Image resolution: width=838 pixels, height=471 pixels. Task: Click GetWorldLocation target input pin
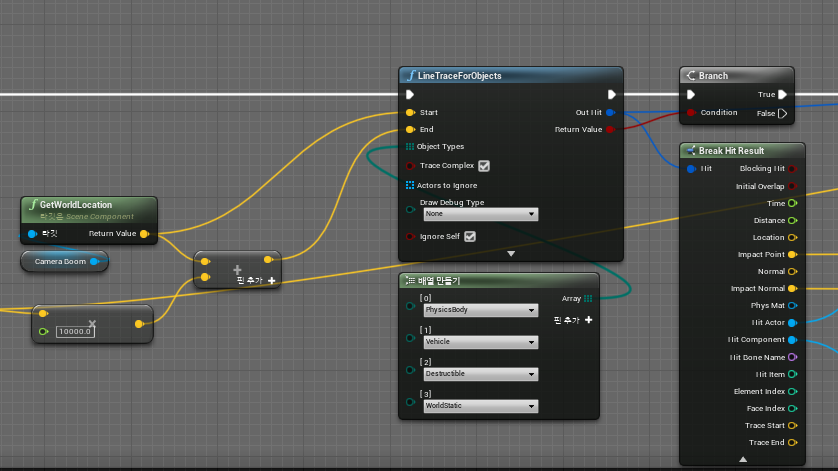[32, 234]
